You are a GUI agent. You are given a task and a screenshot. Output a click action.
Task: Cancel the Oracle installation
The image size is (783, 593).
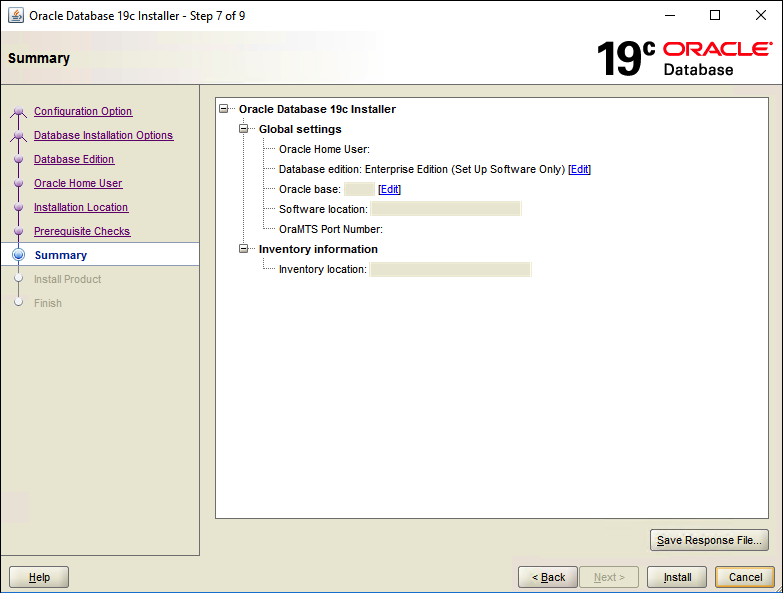[x=745, y=577]
